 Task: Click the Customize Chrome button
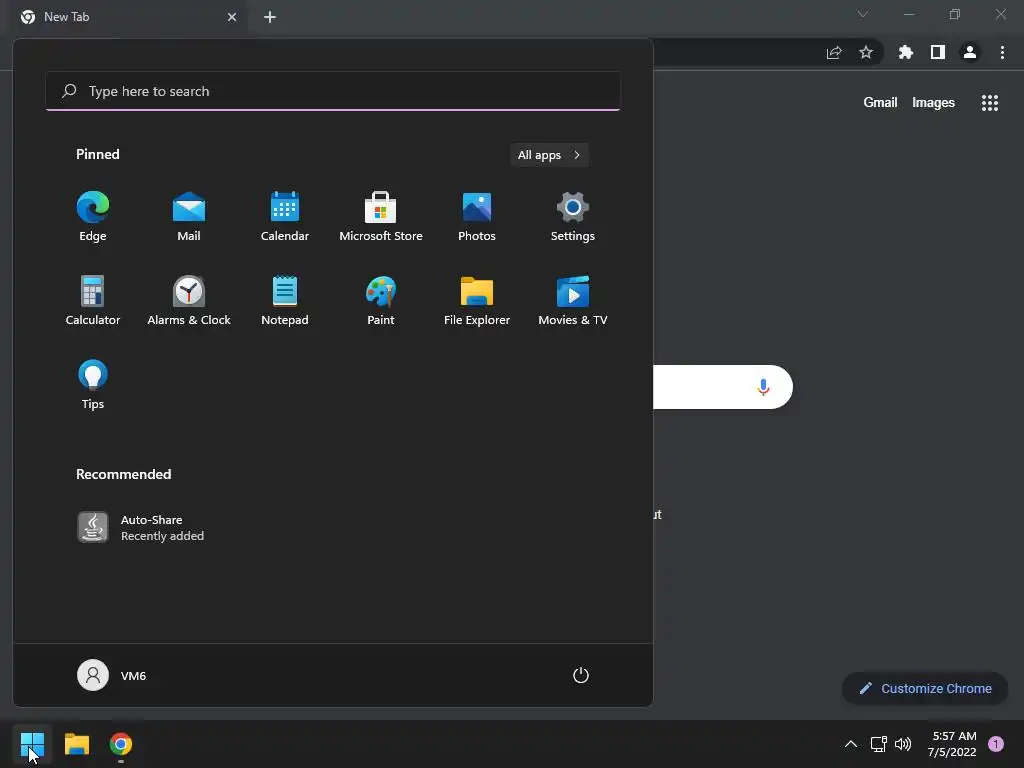click(x=925, y=688)
